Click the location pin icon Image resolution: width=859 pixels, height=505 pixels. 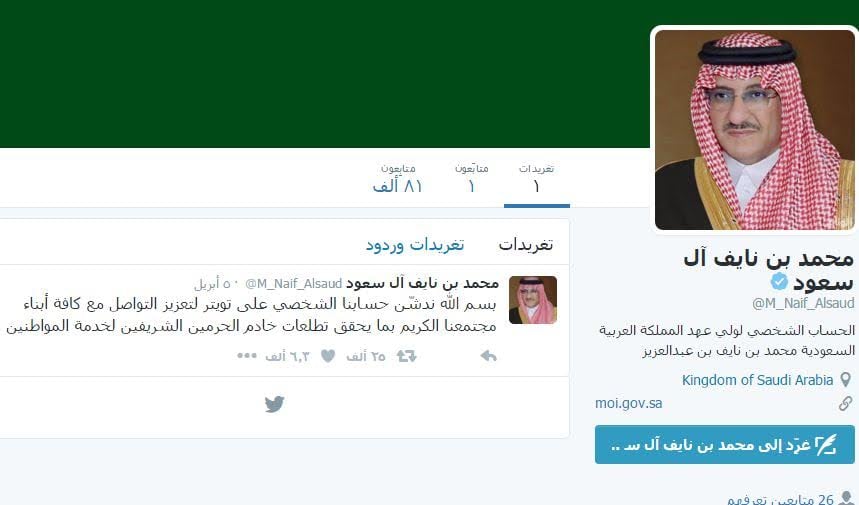tap(846, 380)
